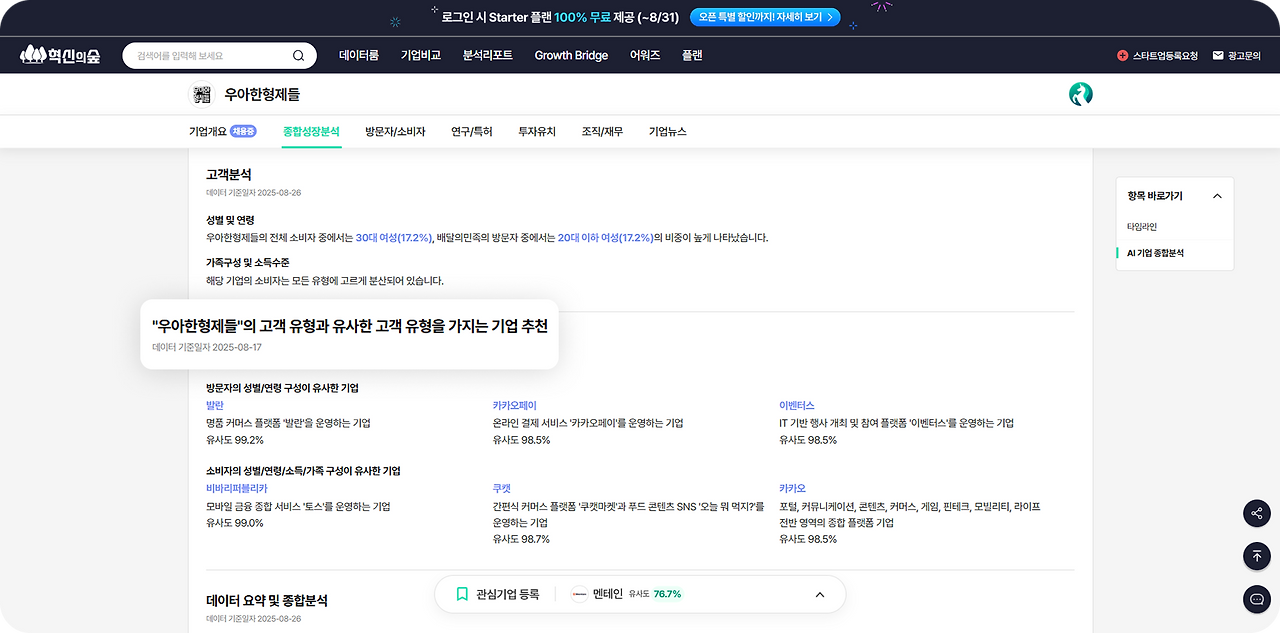Switch to the 조직/재무 tab
The image size is (1280, 633).
pyautogui.click(x=602, y=132)
